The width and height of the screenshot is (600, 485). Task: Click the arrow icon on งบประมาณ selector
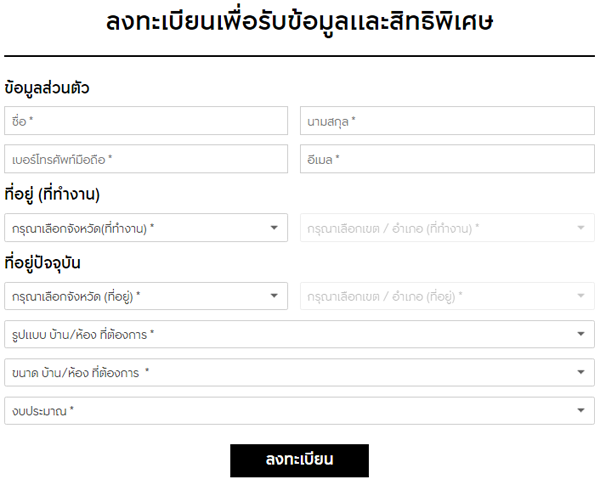coord(580,410)
